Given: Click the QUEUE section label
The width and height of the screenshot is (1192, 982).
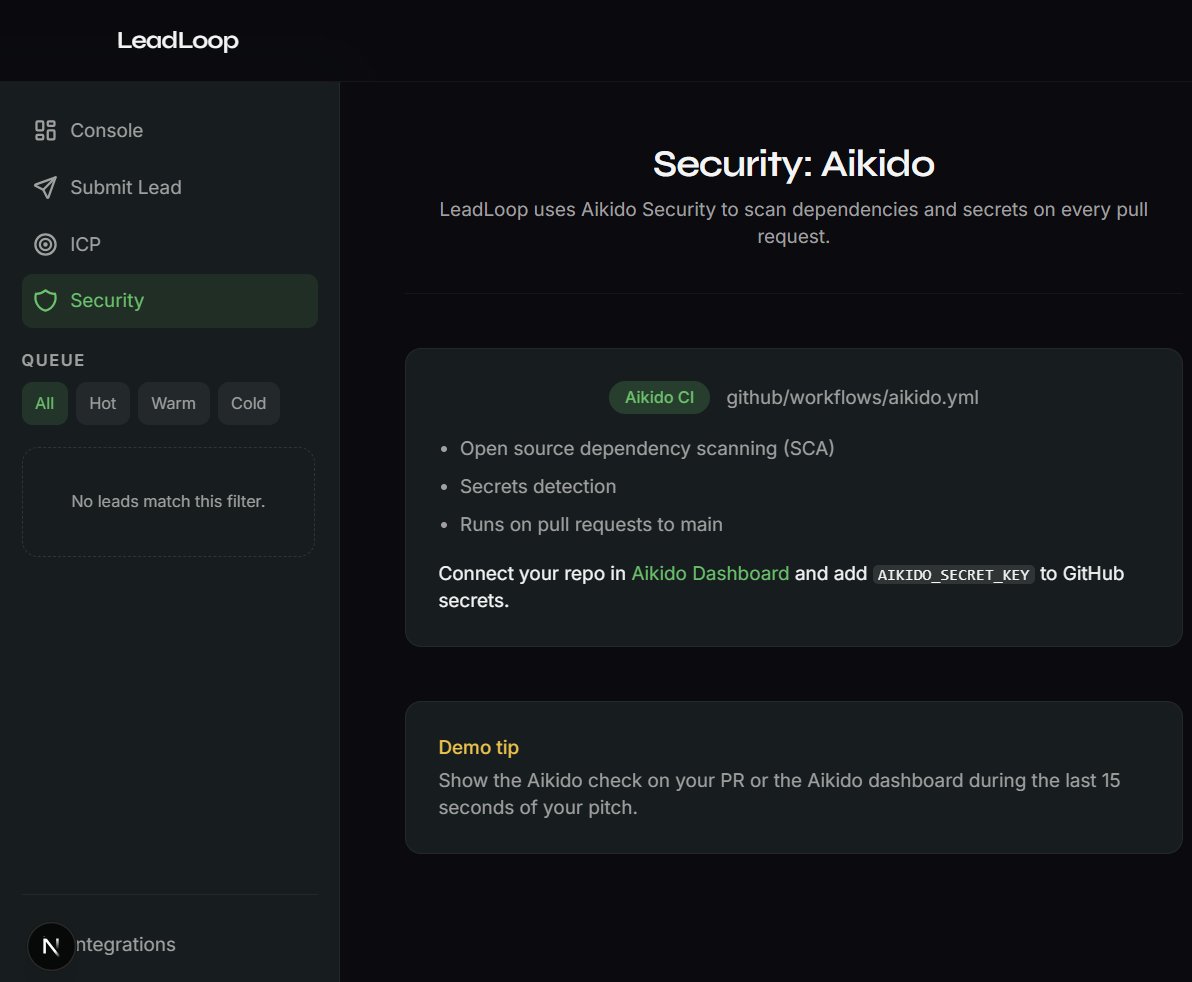Looking at the screenshot, I should (53, 360).
